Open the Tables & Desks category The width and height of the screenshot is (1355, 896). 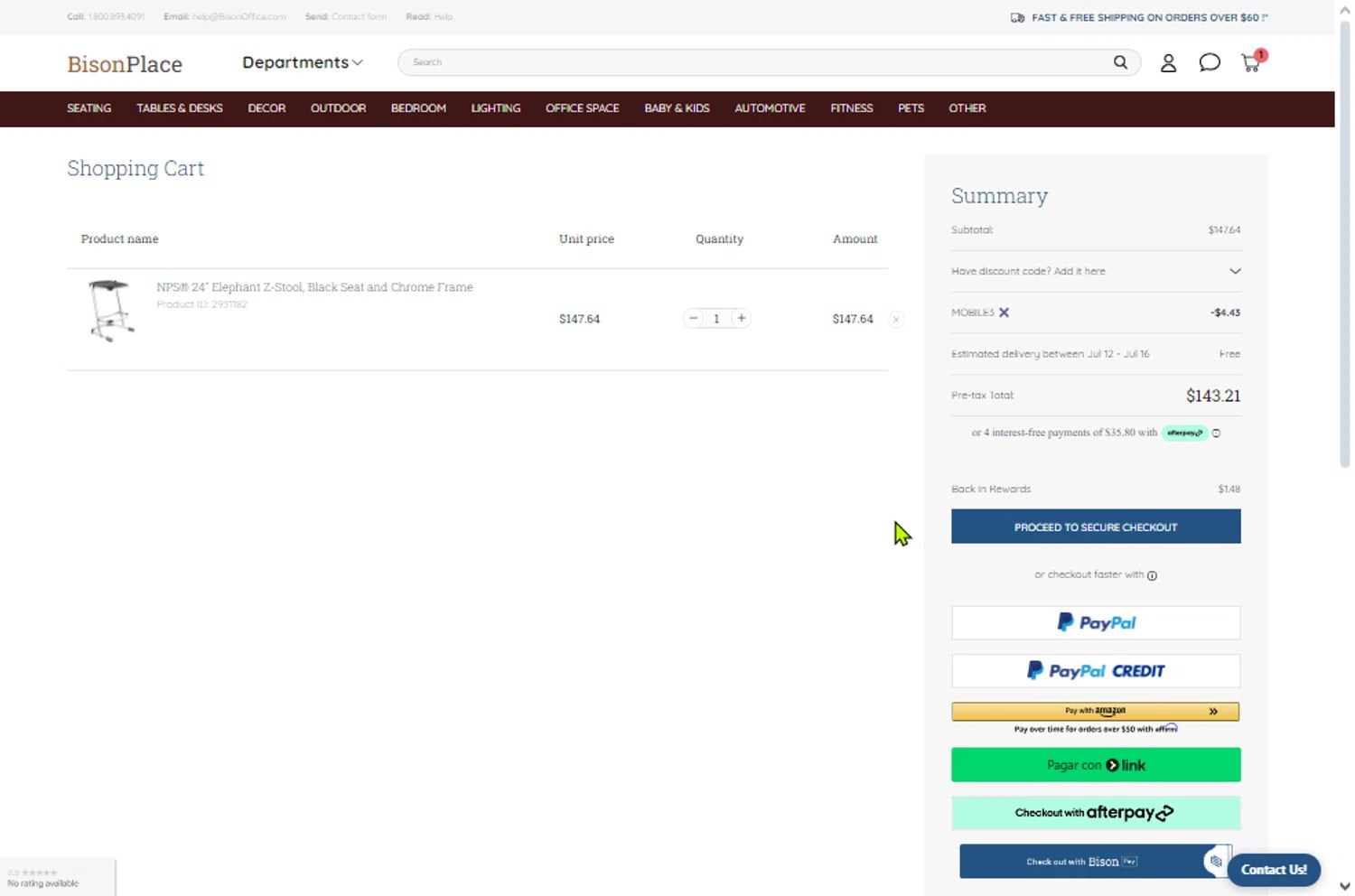click(x=180, y=108)
